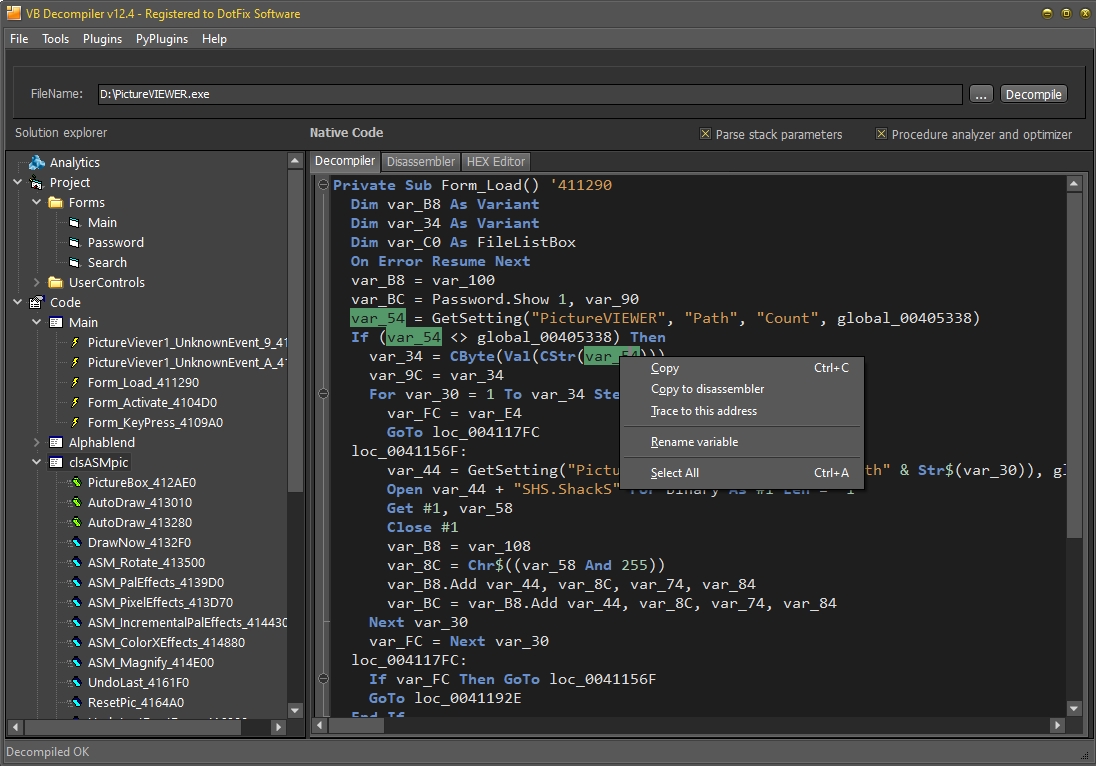
Task: Choose Select All in context menu
Action: (x=742, y=473)
